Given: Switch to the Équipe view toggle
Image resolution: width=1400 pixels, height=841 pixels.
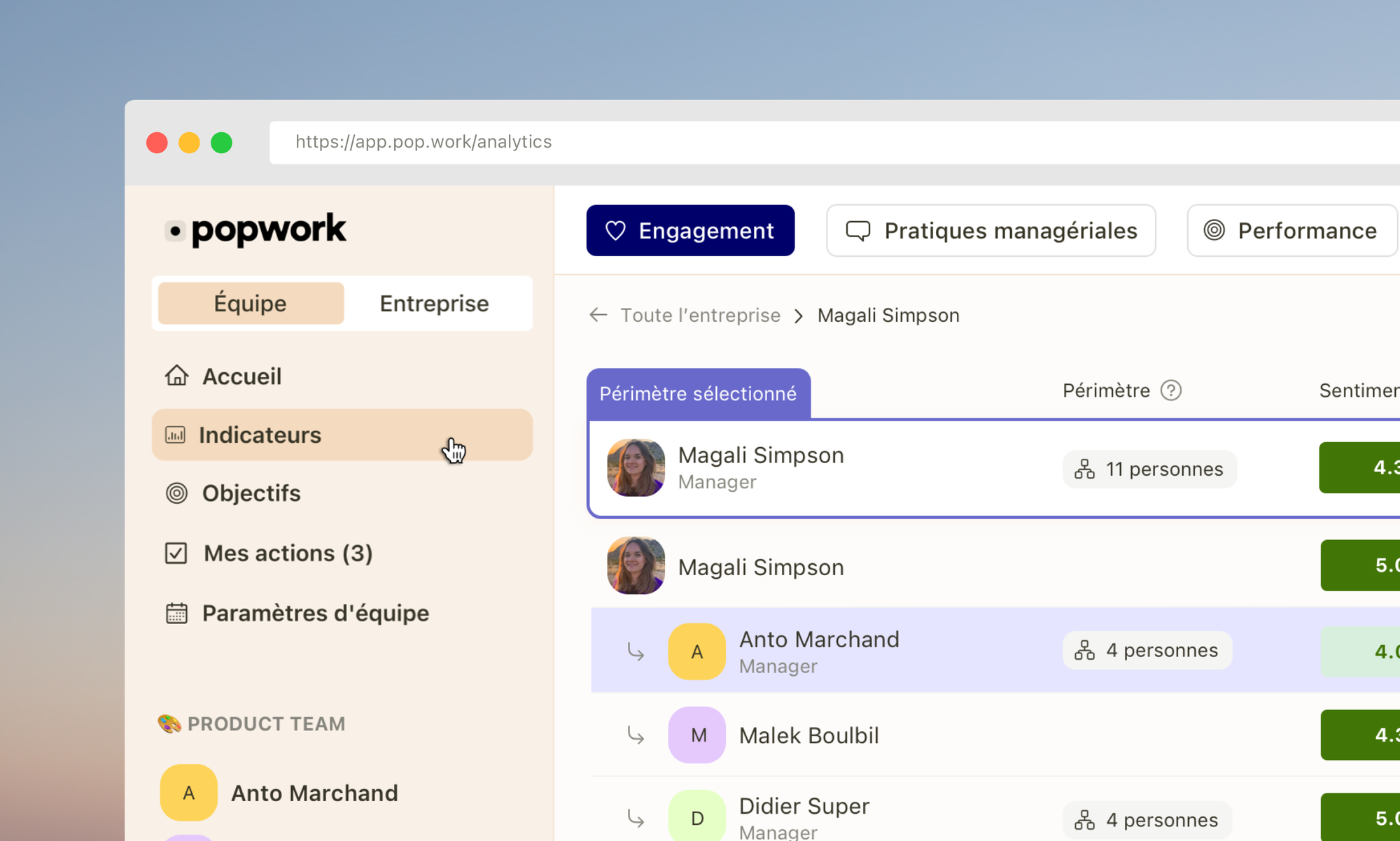Looking at the screenshot, I should [251, 304].
